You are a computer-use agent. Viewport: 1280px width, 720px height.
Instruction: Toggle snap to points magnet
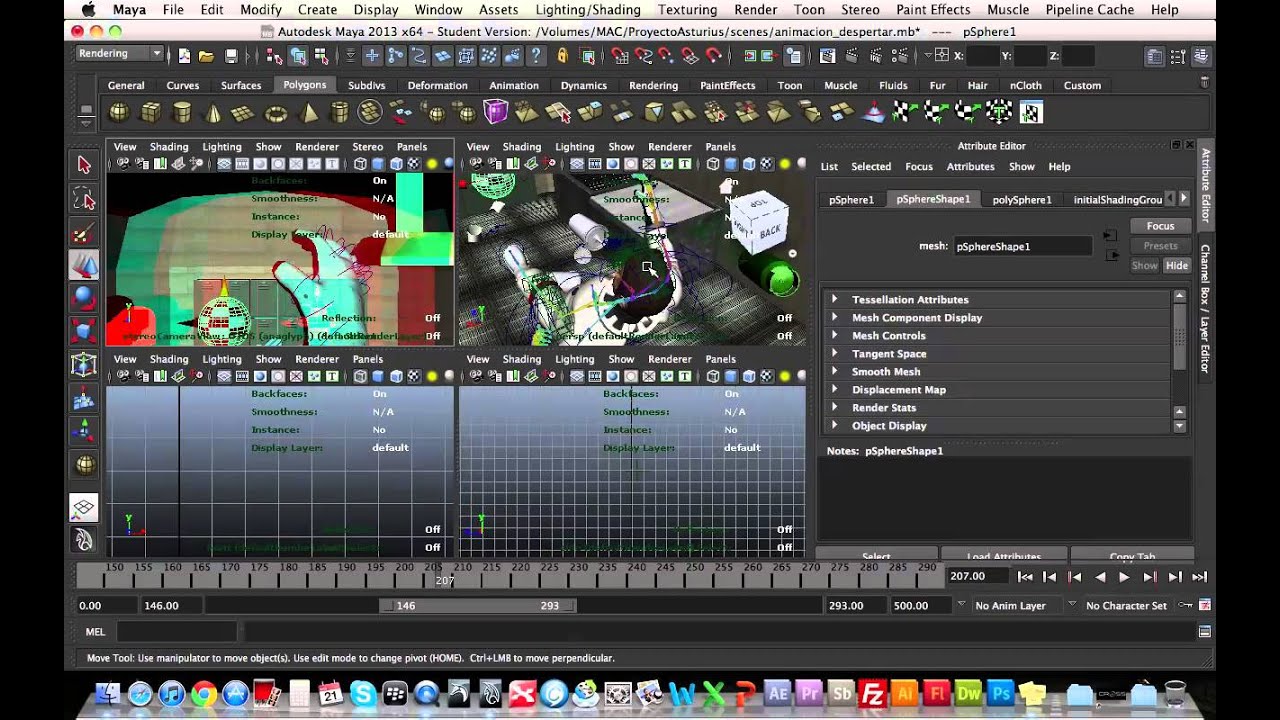pyautogui.click(x=666, y=56)
